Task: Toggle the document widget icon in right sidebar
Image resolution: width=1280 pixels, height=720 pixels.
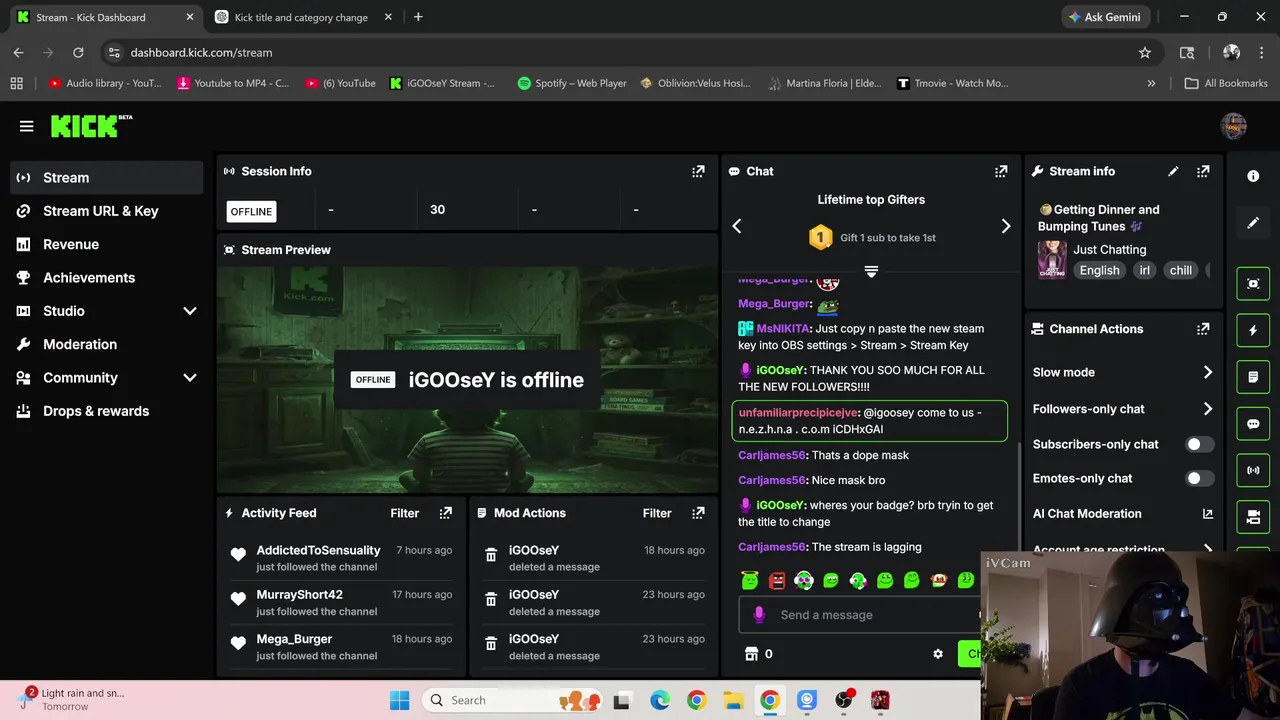Action: point(1253,377)
